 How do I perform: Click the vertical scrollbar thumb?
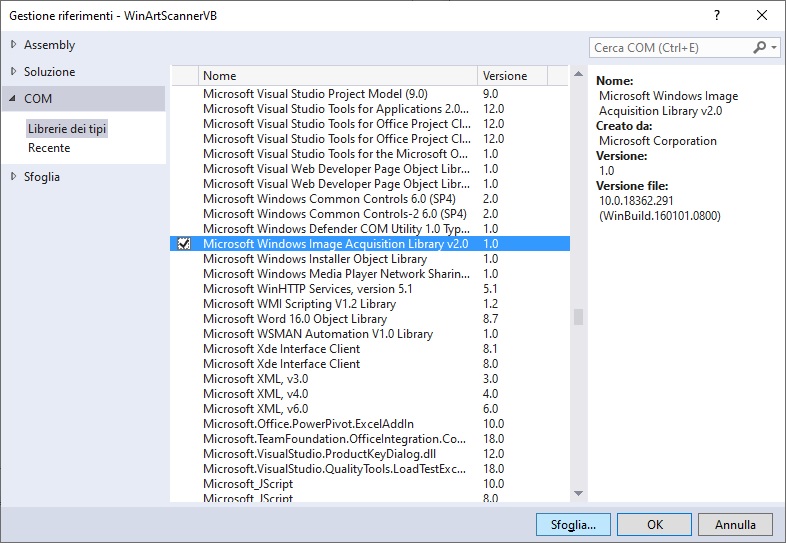pyautogui.click(x=578, y=317)
